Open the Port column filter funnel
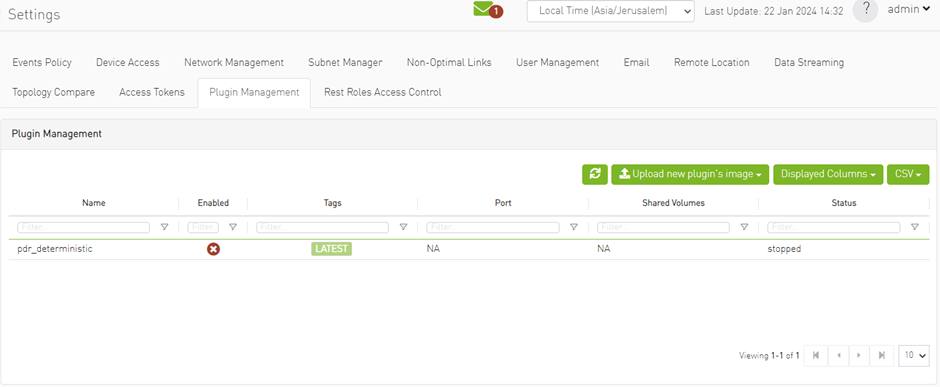940x387 pixels. coord(574,228)
